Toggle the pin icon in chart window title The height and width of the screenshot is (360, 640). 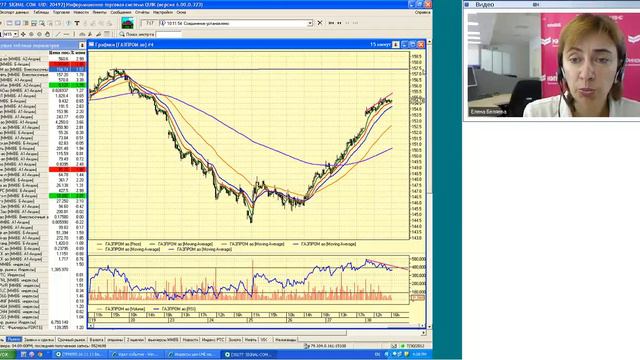click(x=396, y=44)
